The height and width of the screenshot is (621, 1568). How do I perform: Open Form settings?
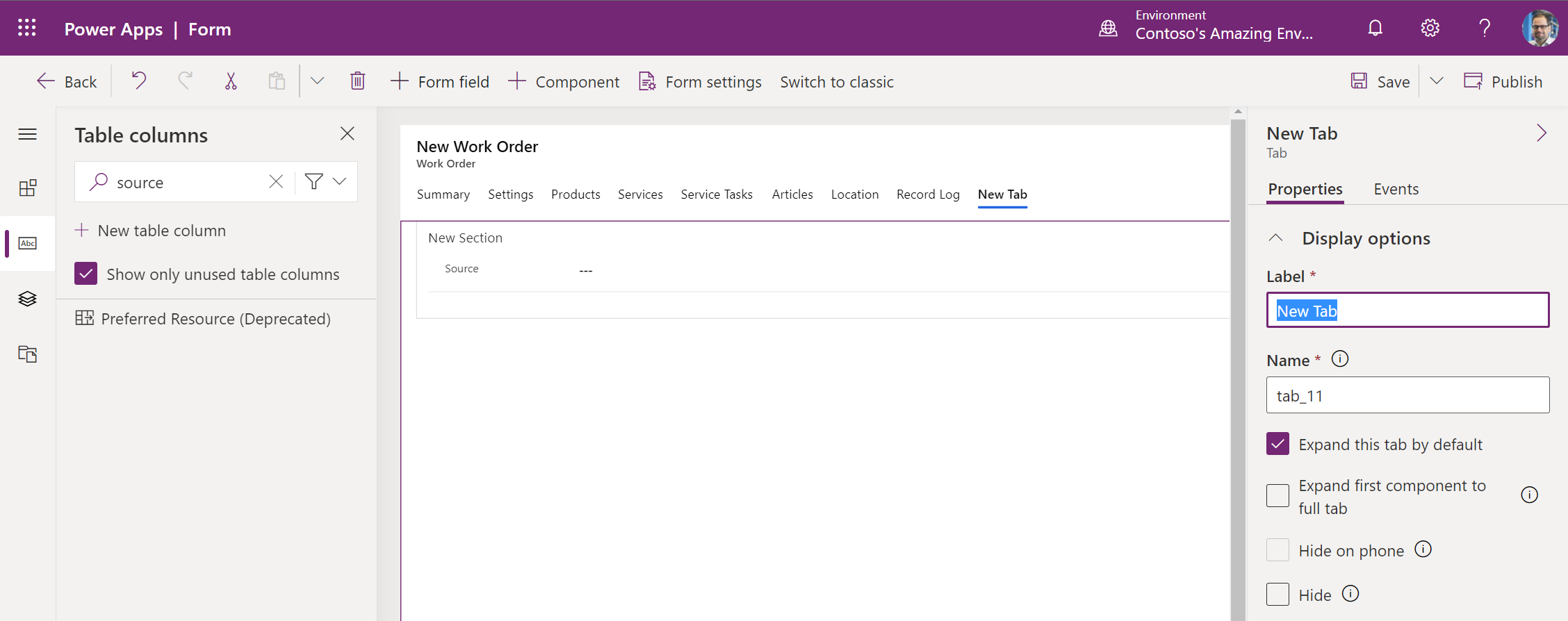700,82
